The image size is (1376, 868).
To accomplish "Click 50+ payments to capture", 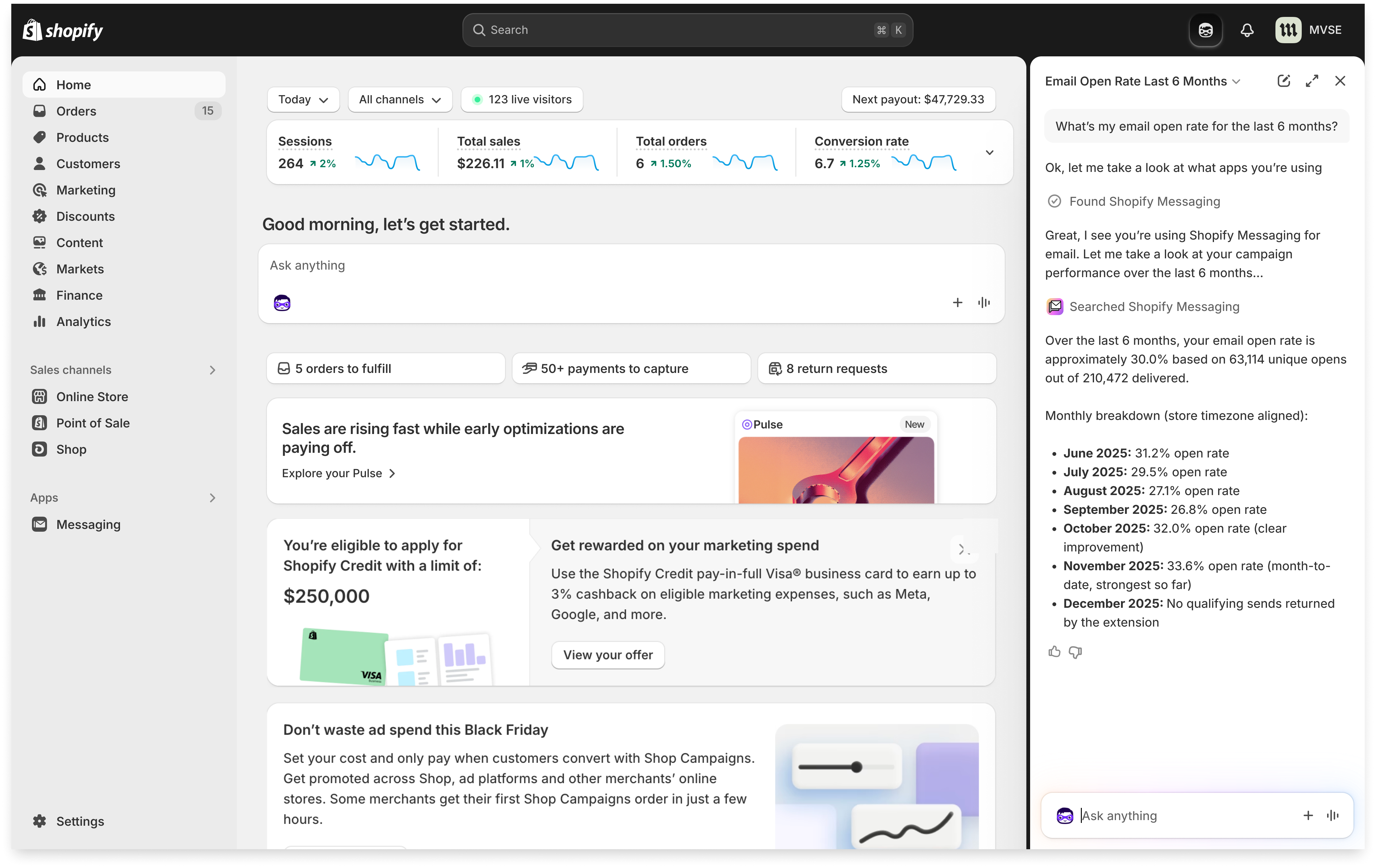I will (631, 368).
